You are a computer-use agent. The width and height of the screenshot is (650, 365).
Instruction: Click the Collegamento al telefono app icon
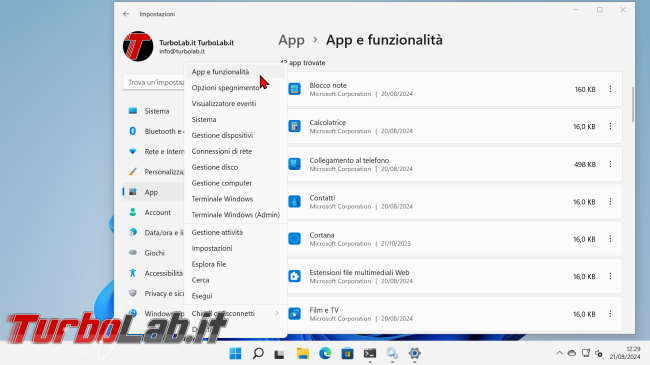(295, 164)
